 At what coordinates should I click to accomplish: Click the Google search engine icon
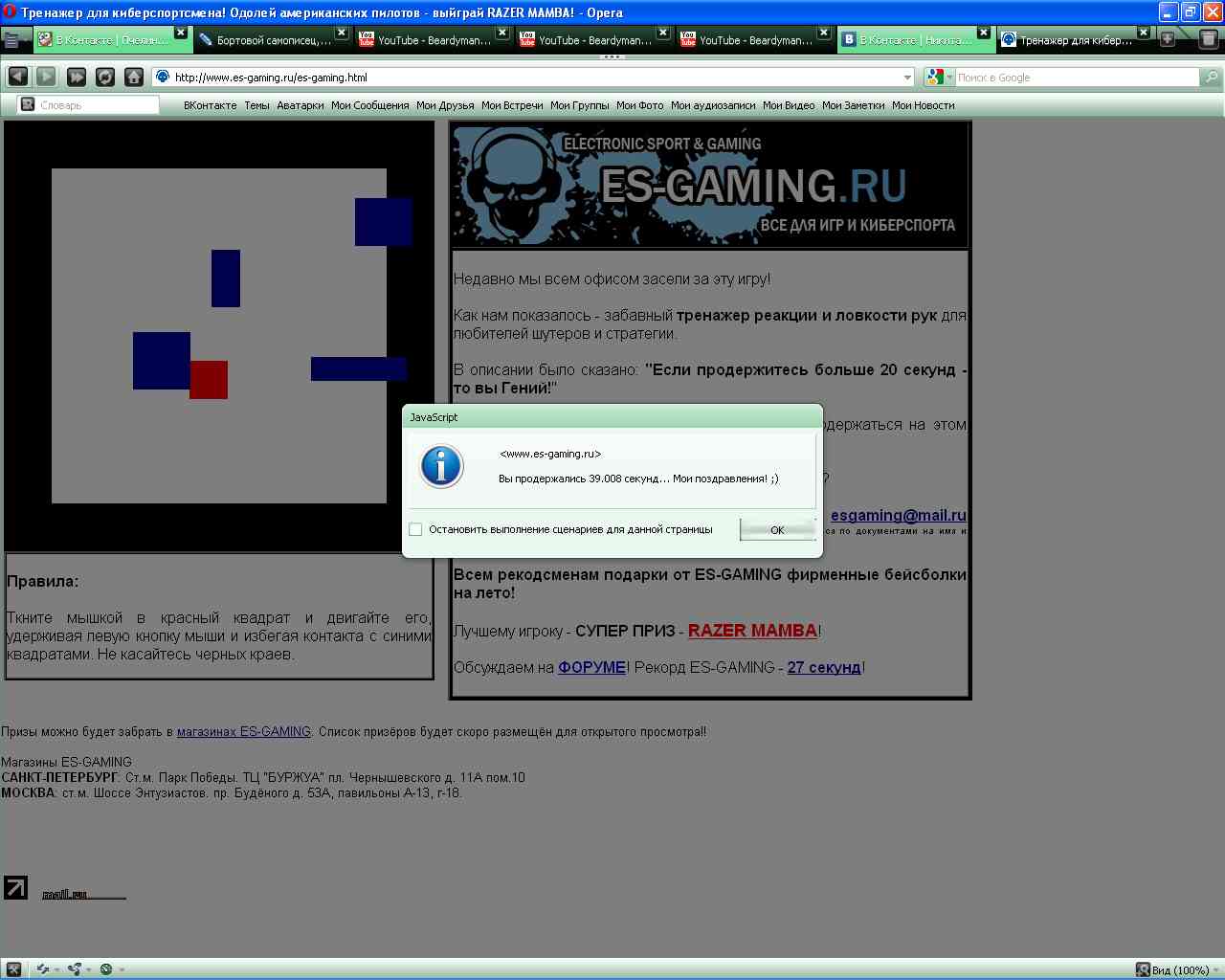[x=935, y=78]
